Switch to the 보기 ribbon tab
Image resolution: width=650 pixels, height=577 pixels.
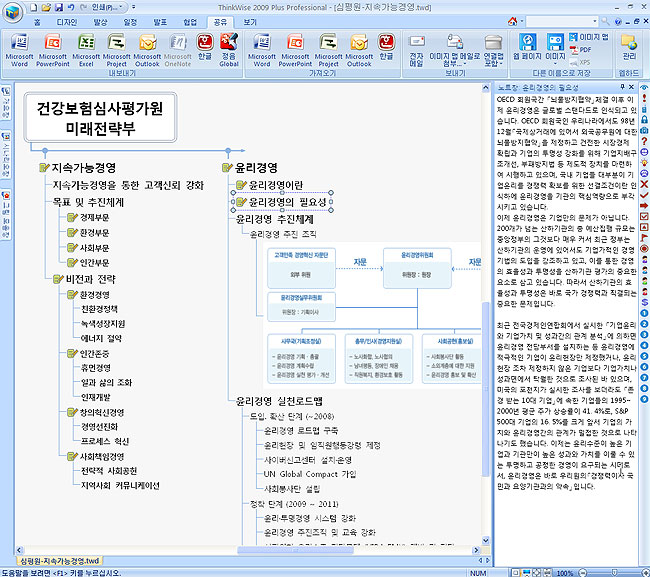(250, 22)
